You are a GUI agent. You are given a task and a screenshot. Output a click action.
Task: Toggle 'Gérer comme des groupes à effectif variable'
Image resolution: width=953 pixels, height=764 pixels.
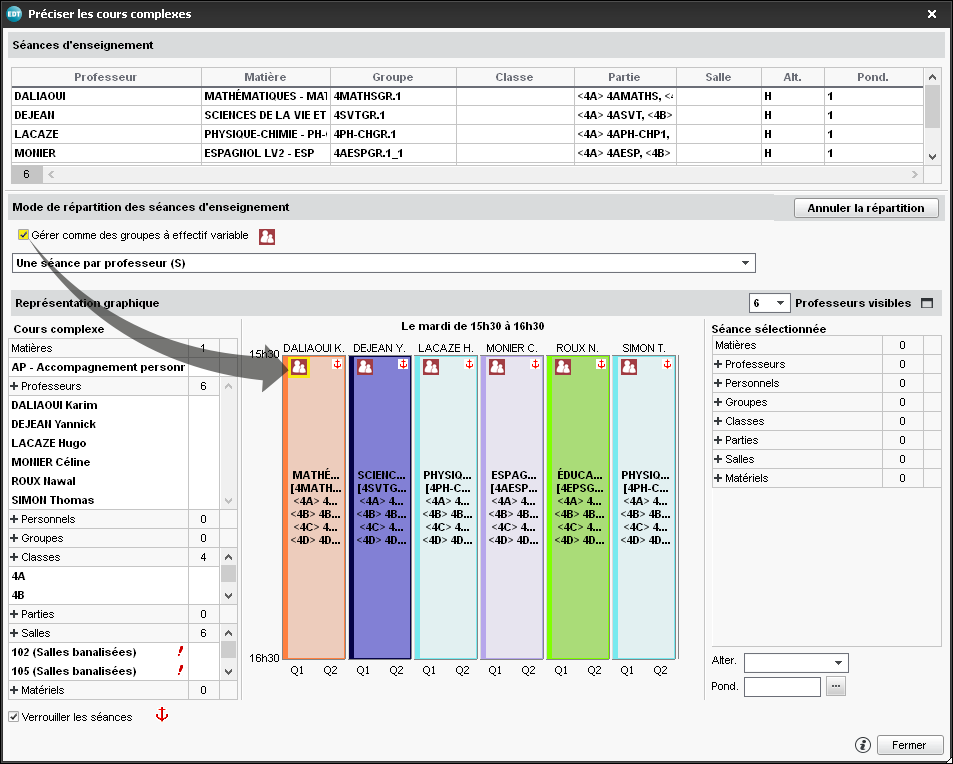(23, 235)
